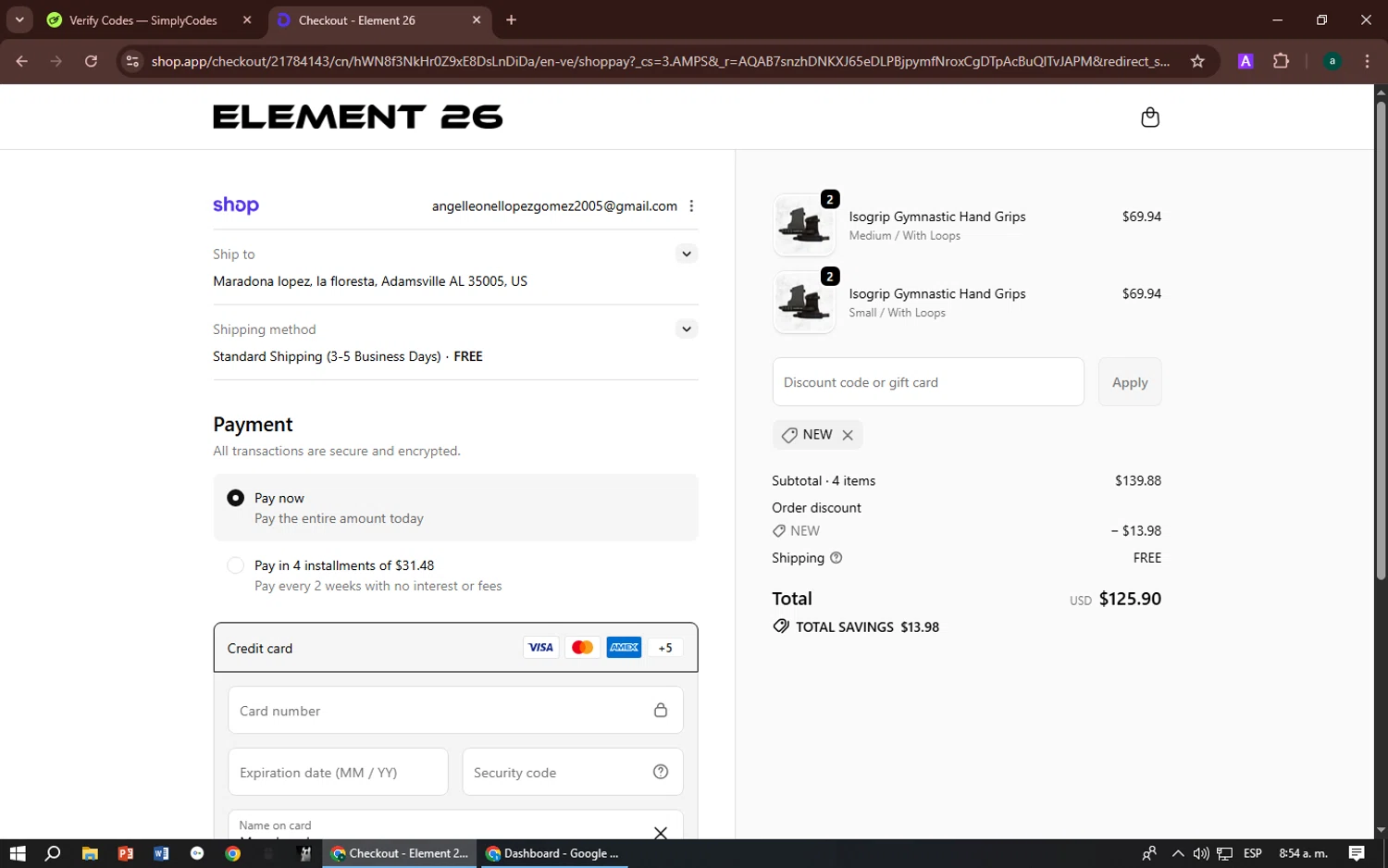Click the Shop logo
Image resolution: width=1388 pixels, height=868 pixels.
pos(236,205)
